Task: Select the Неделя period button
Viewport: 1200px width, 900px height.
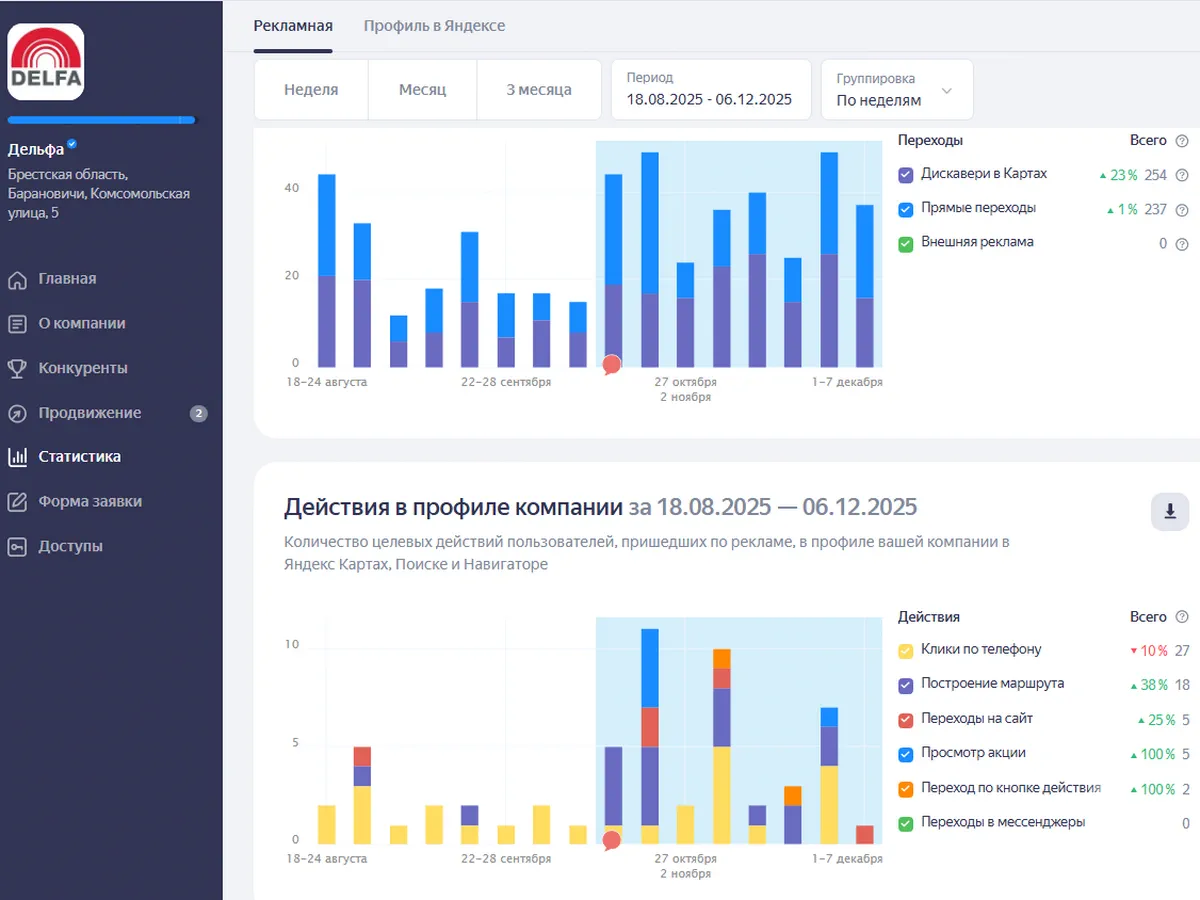Action: click(x=311, y=89)
